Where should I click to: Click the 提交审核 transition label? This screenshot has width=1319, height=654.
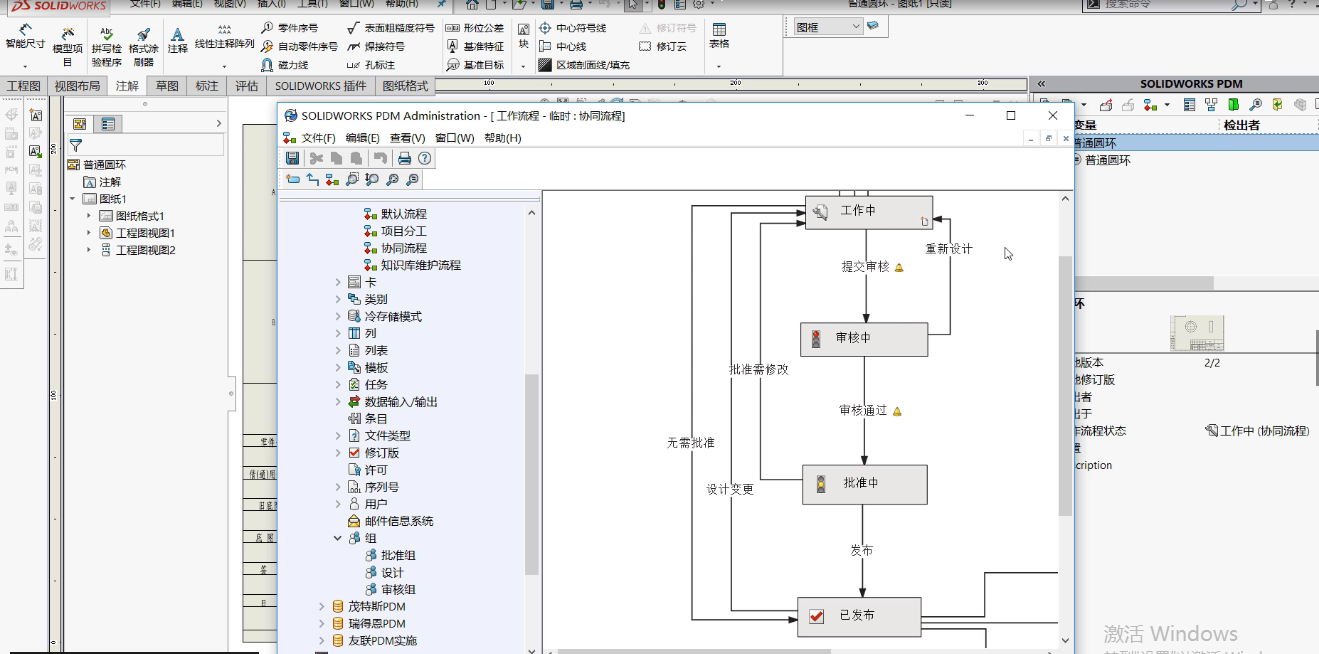pyautogui.click(x=865, y=267)
